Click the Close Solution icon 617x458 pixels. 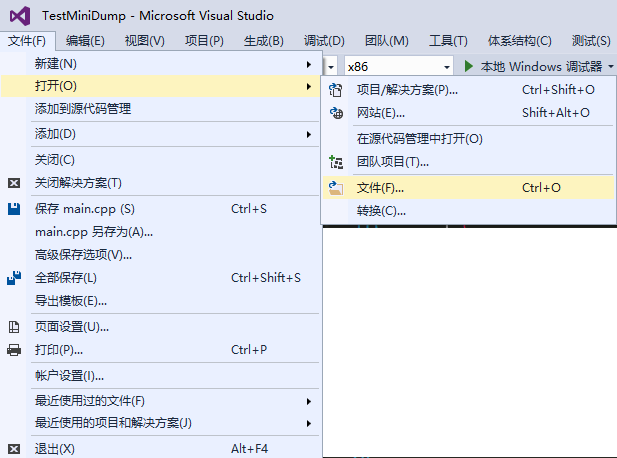pos(14,183)
